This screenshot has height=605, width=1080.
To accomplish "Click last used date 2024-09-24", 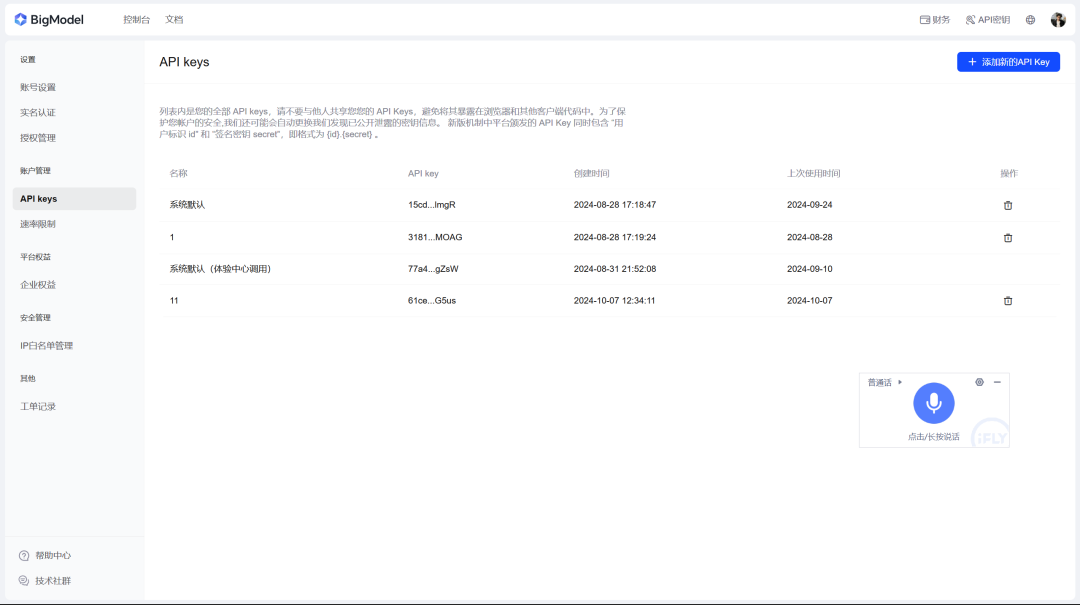I will pyautogui.click(x=810, y=205).
